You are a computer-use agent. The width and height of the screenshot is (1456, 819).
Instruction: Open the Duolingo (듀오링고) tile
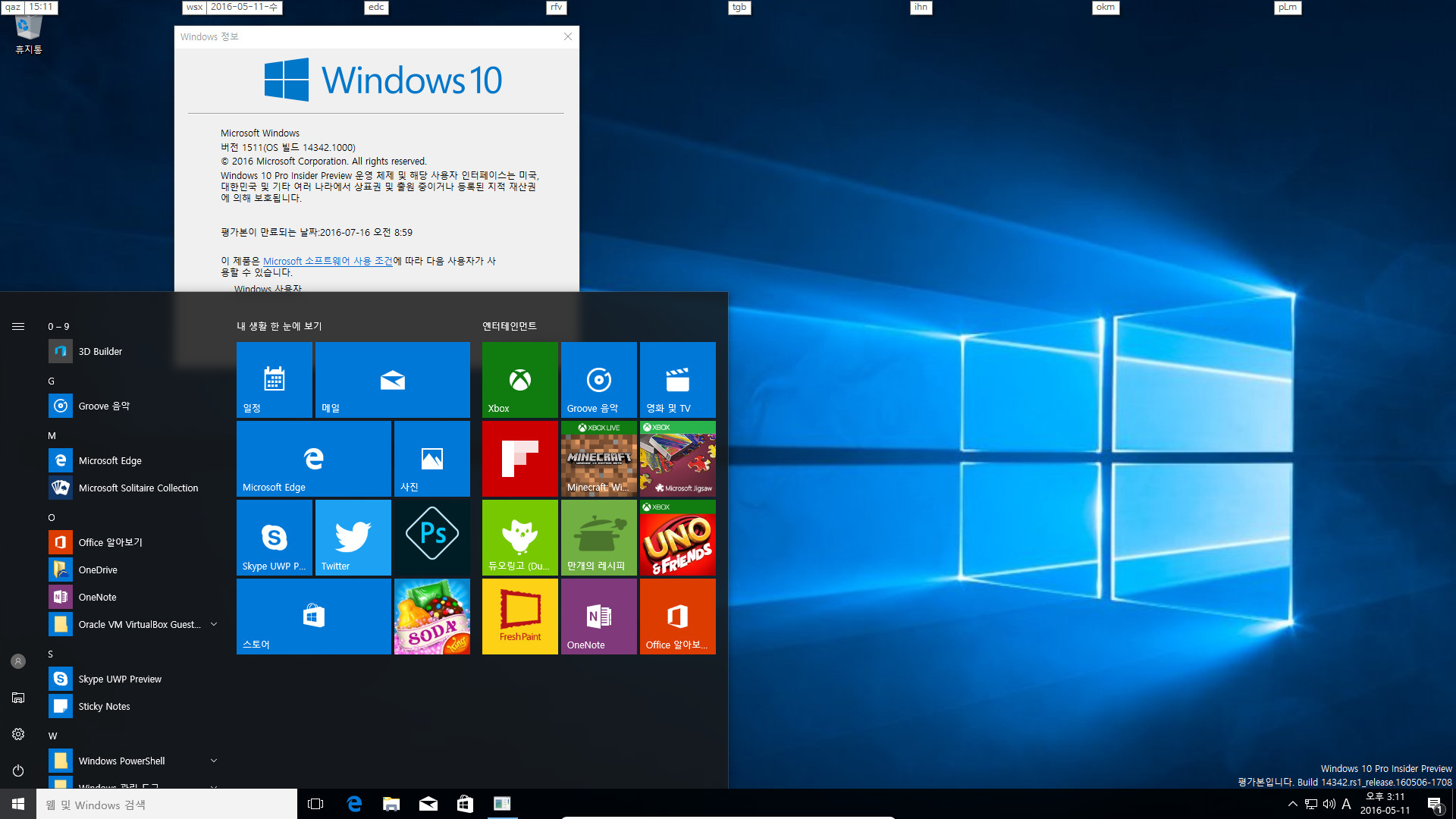(x=520, y=538)
